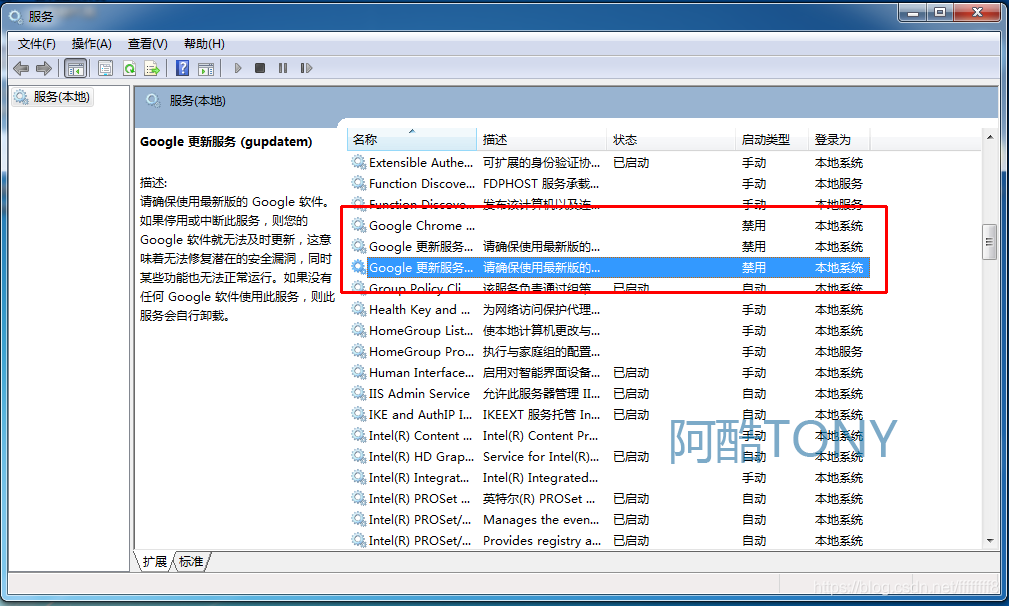Open the 文件(F) menu

[37, 43]
